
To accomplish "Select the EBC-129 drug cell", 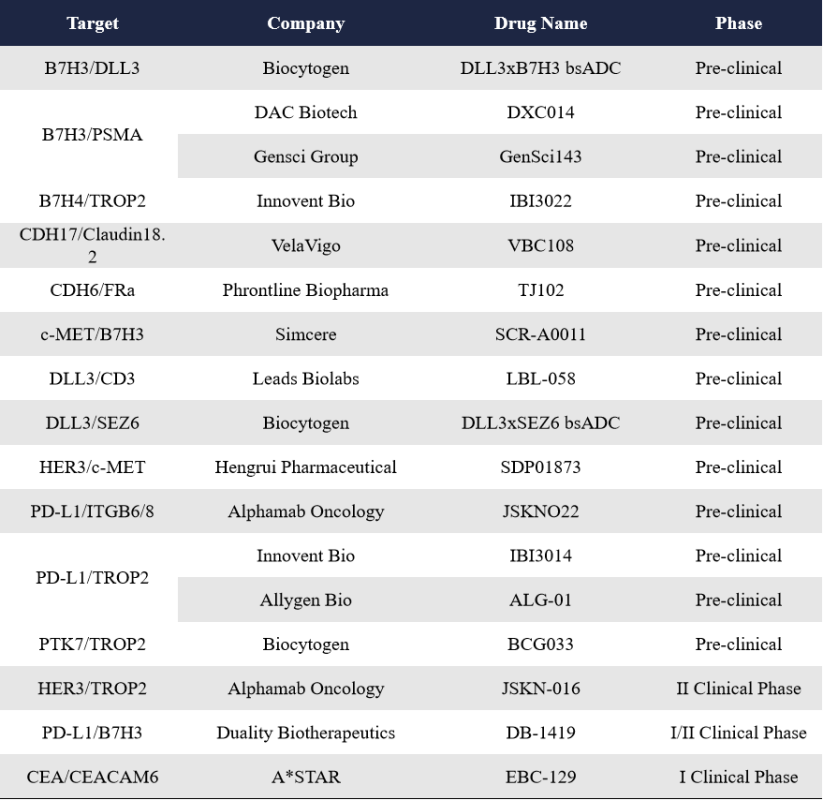I will 541,777.
